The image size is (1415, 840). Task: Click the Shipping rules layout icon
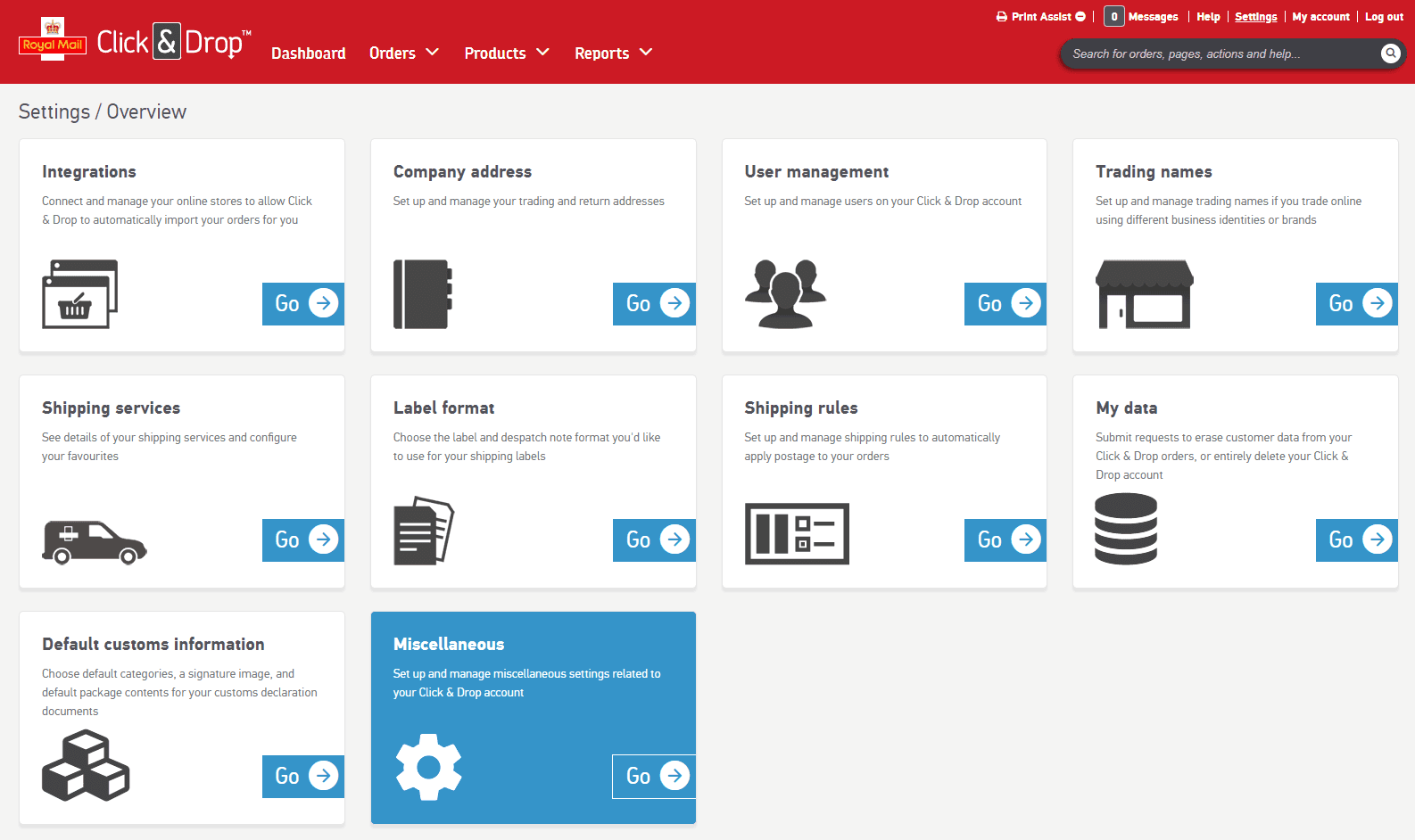click(x=797, y=533)
